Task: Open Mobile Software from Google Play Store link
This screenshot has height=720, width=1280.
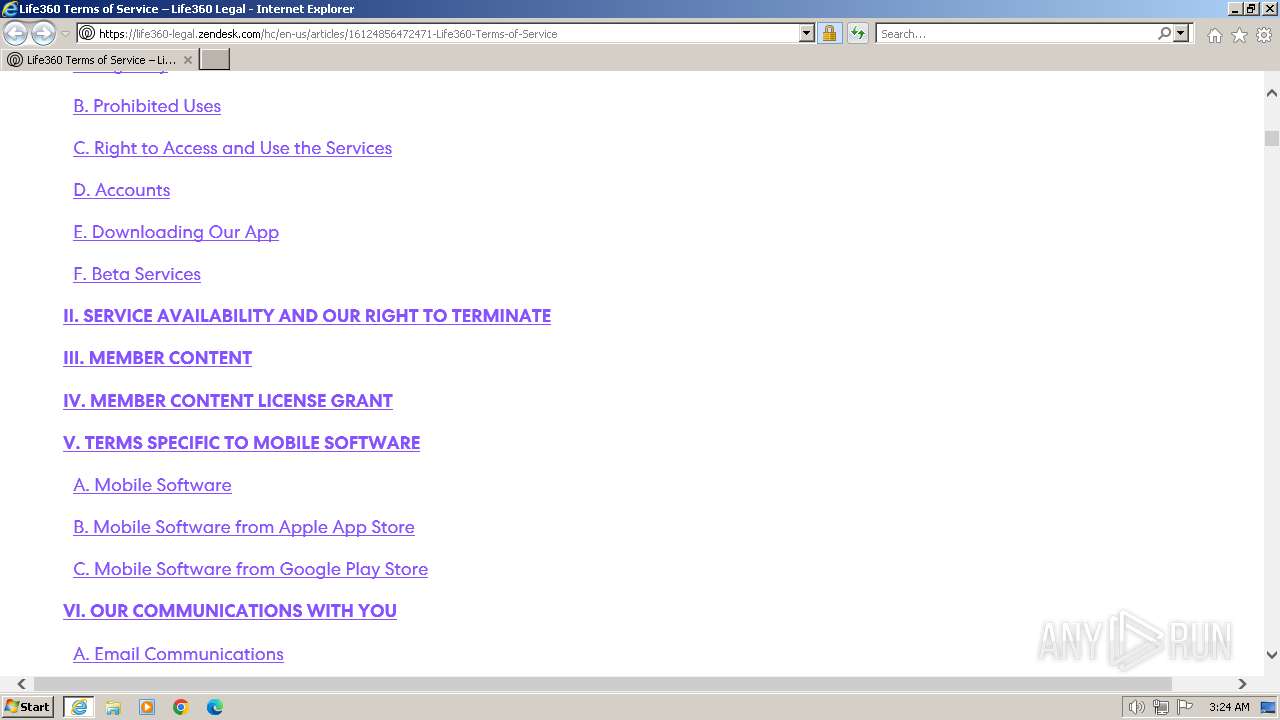Action: coord(250,569)
